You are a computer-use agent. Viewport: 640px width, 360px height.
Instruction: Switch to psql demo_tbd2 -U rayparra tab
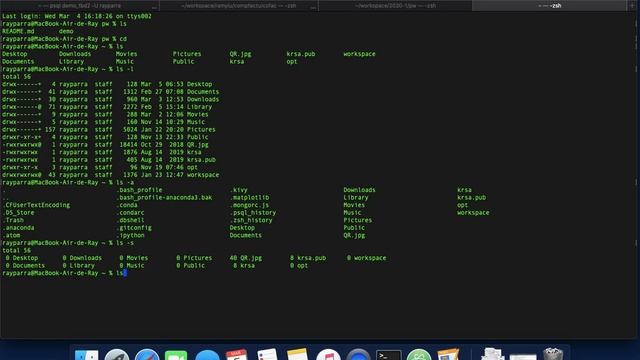[x=80, y=6]
